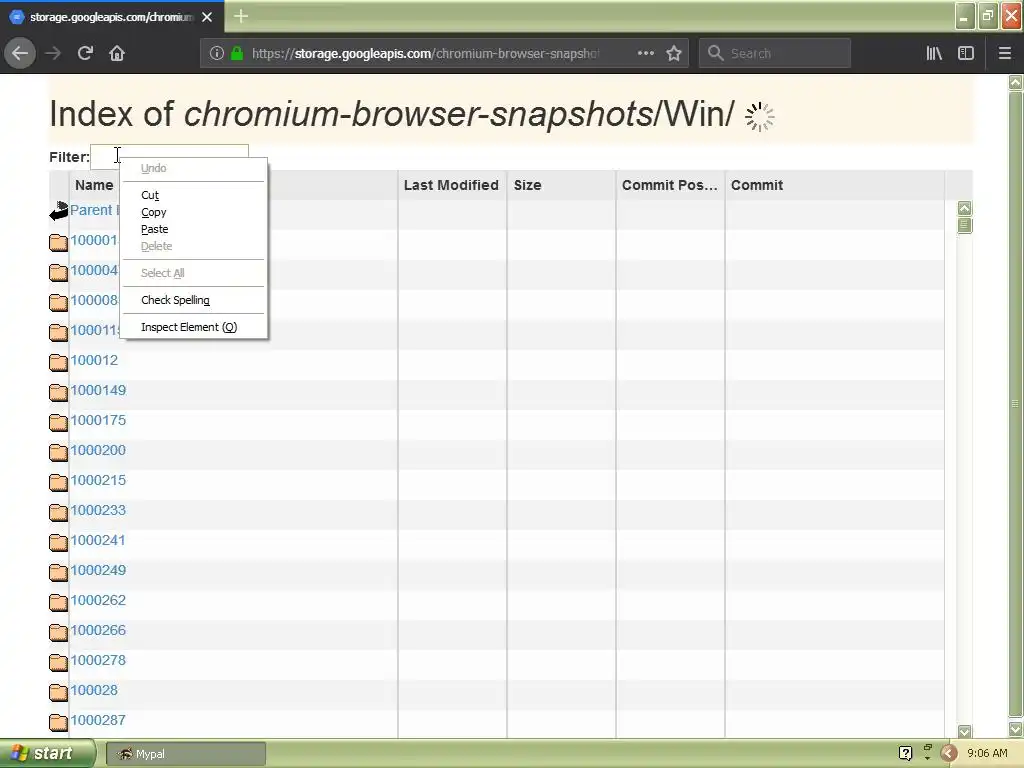The width and height of the screenshot is (1024, 768).
Task: Click folder icon next to 1000215
Action: click(x=58, y=482)
